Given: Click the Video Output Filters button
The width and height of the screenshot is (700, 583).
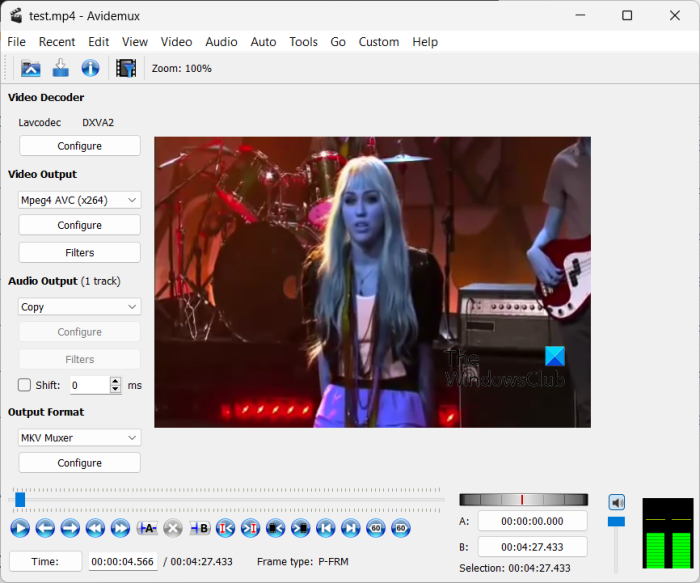Looking at the screenshot, I should (80, 252).
